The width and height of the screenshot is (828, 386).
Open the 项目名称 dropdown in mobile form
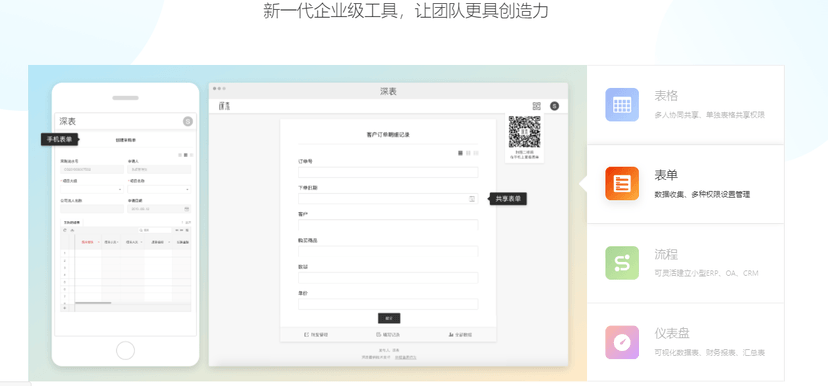(159, 189)
